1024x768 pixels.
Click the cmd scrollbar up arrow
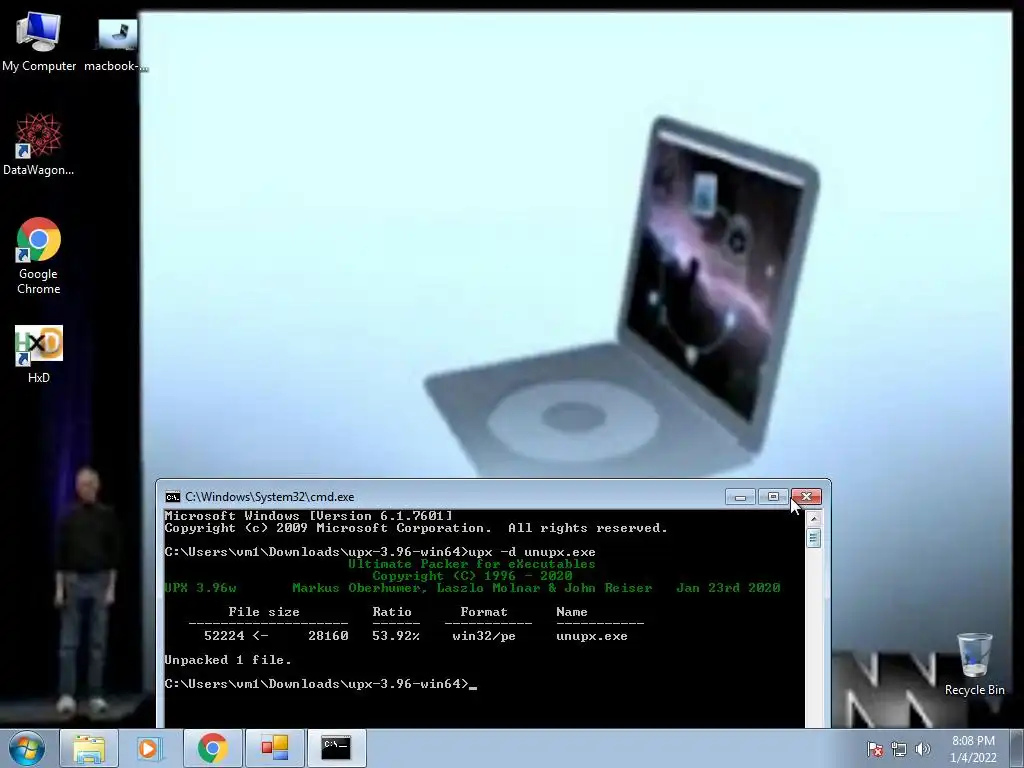(813, 519)
